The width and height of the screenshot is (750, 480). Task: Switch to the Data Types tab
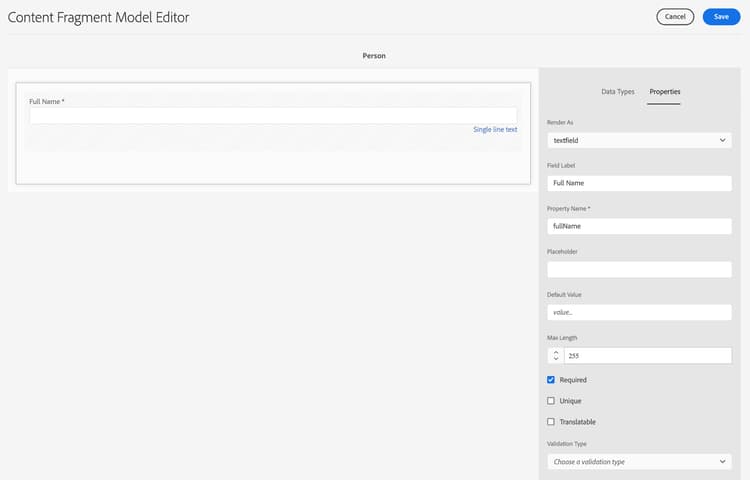pos(618,91)
